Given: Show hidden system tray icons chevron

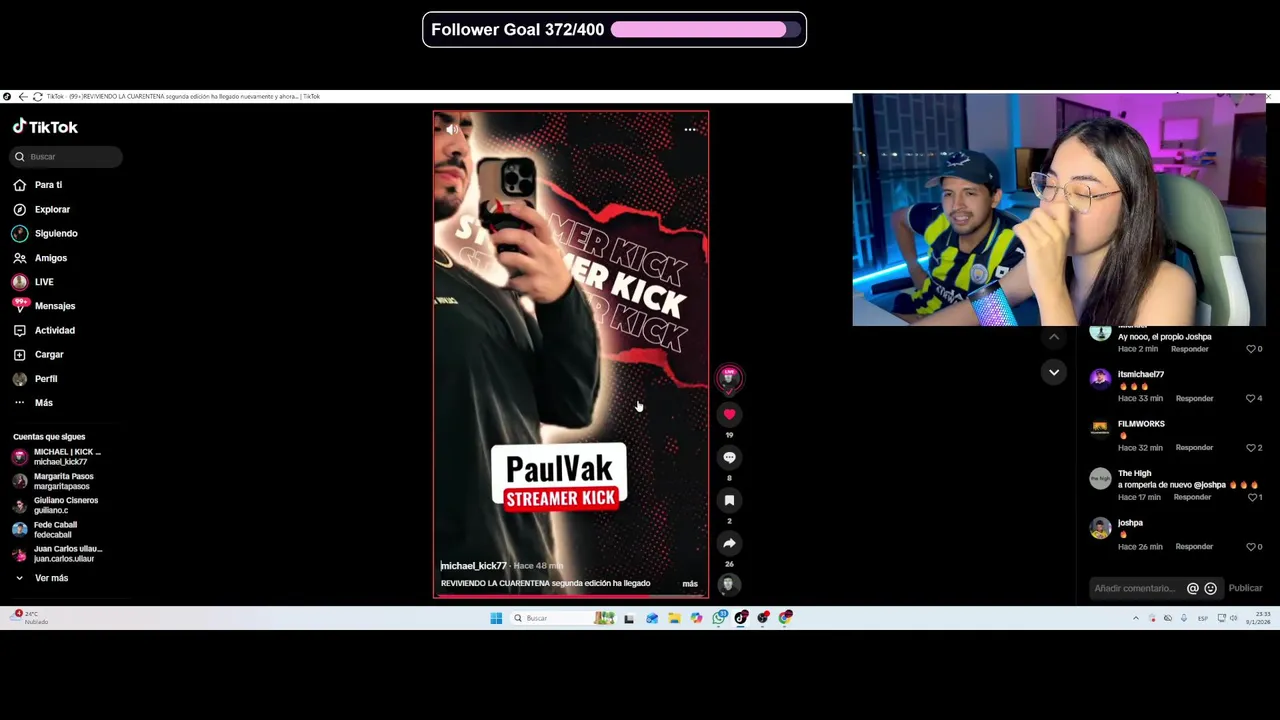Looking at the screenshot, I should point(1135,618).
